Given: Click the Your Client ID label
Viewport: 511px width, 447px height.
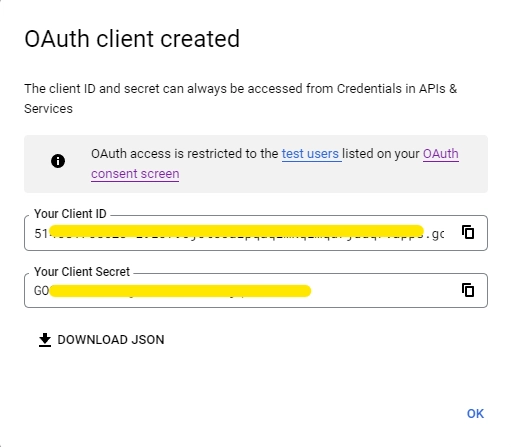Looking at the screenshot, I should 70,214.
